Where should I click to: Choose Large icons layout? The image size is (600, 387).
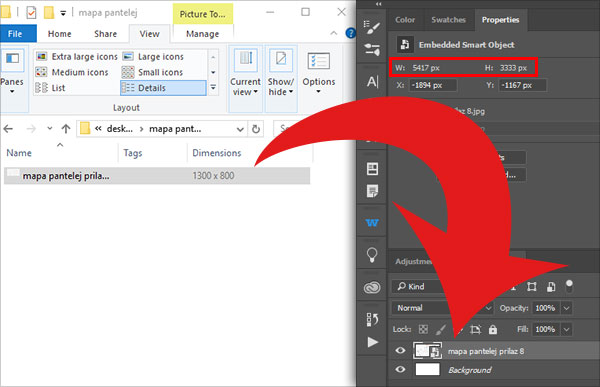(x=153, y=57)
